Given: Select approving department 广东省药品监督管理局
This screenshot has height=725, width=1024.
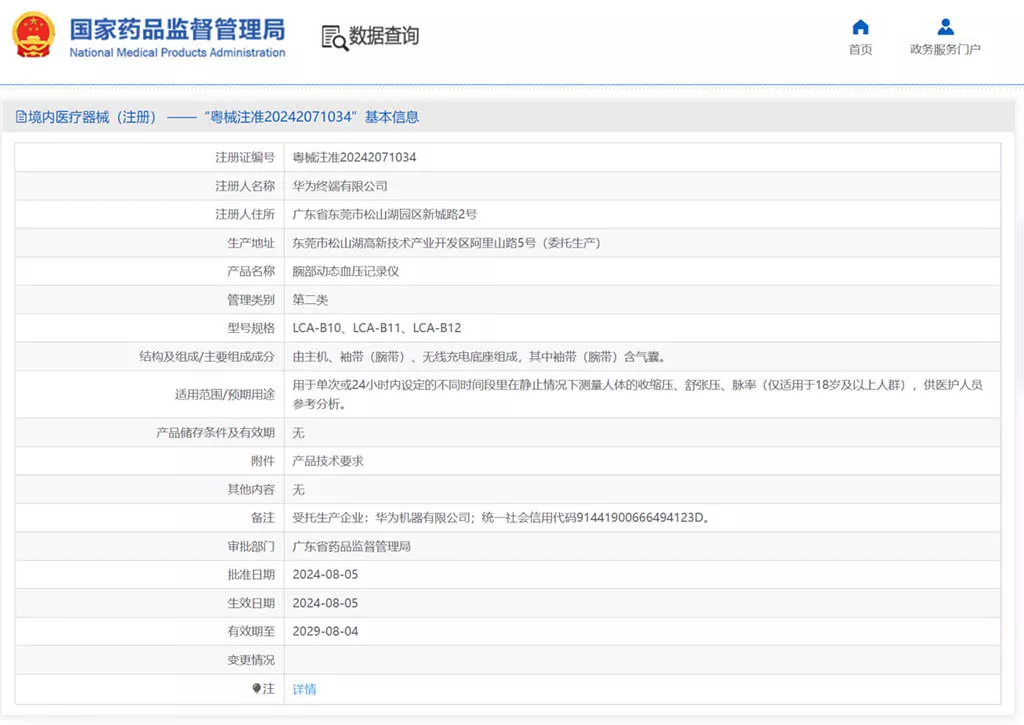Looking at the screenshot, I should pos(351,546).
